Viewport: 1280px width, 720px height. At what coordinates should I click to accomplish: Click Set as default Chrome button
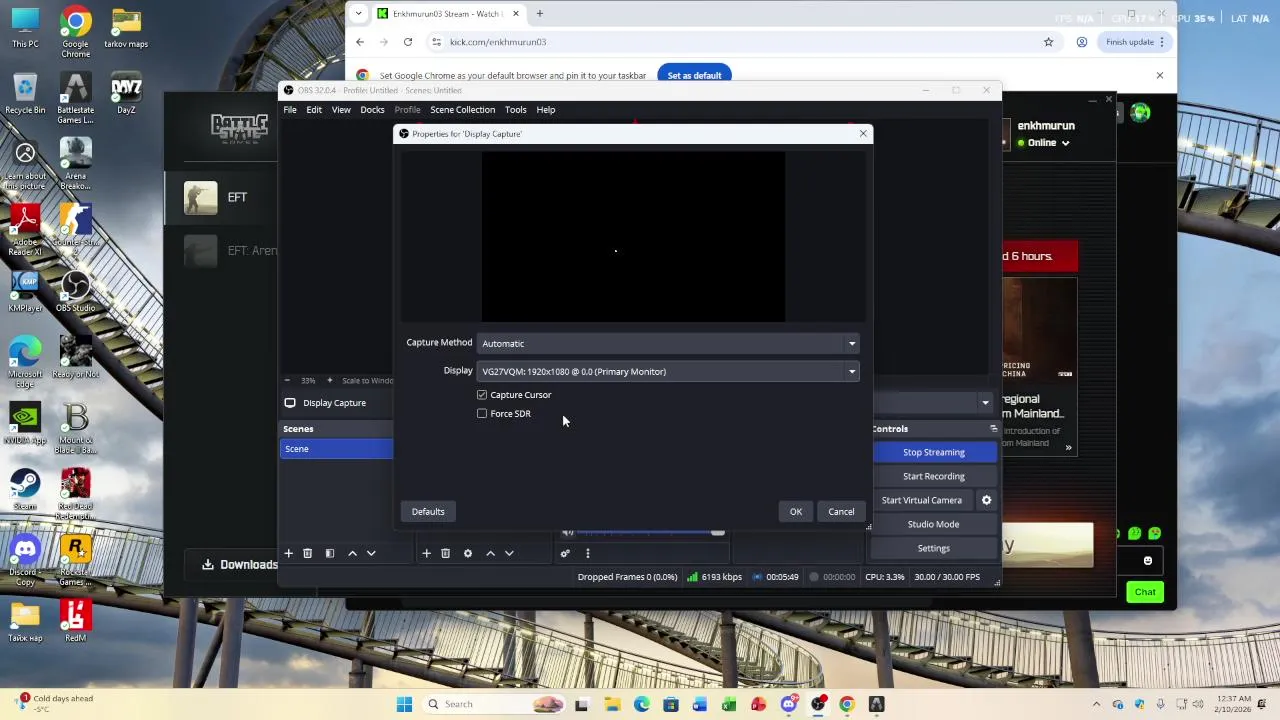694,75
